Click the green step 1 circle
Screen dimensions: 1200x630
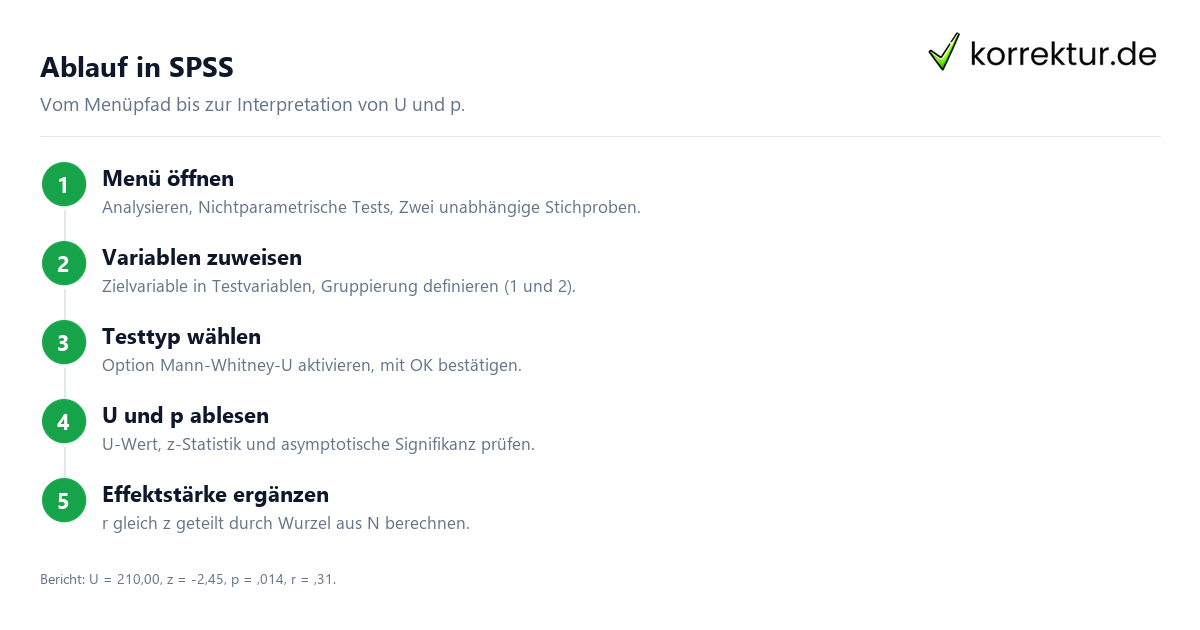coord(64,185)
